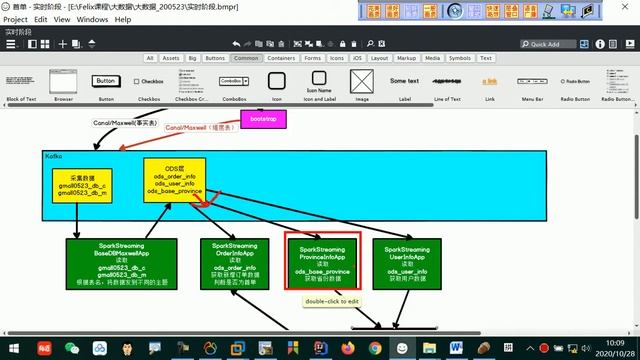Select the Icons library tab
640x360 pixels.
tap(337, 58)
